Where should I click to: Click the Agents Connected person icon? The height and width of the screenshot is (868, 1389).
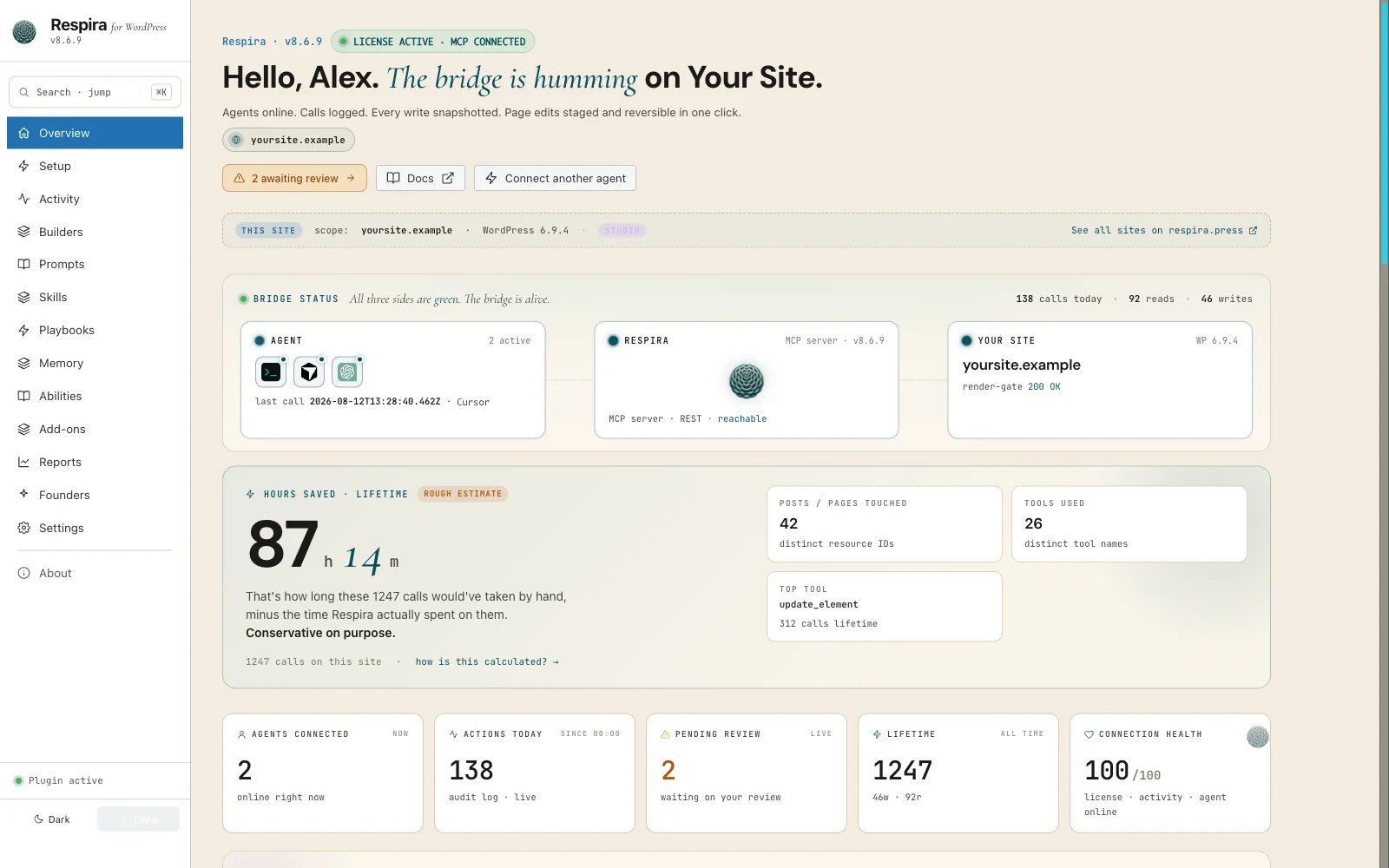coord(241,734)
